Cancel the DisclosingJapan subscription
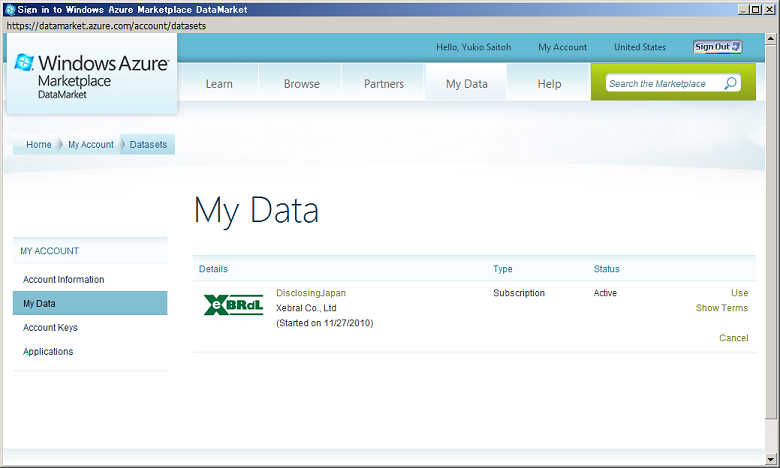The width and height of the screenshot is (780, 468). [x=733, y=338]
